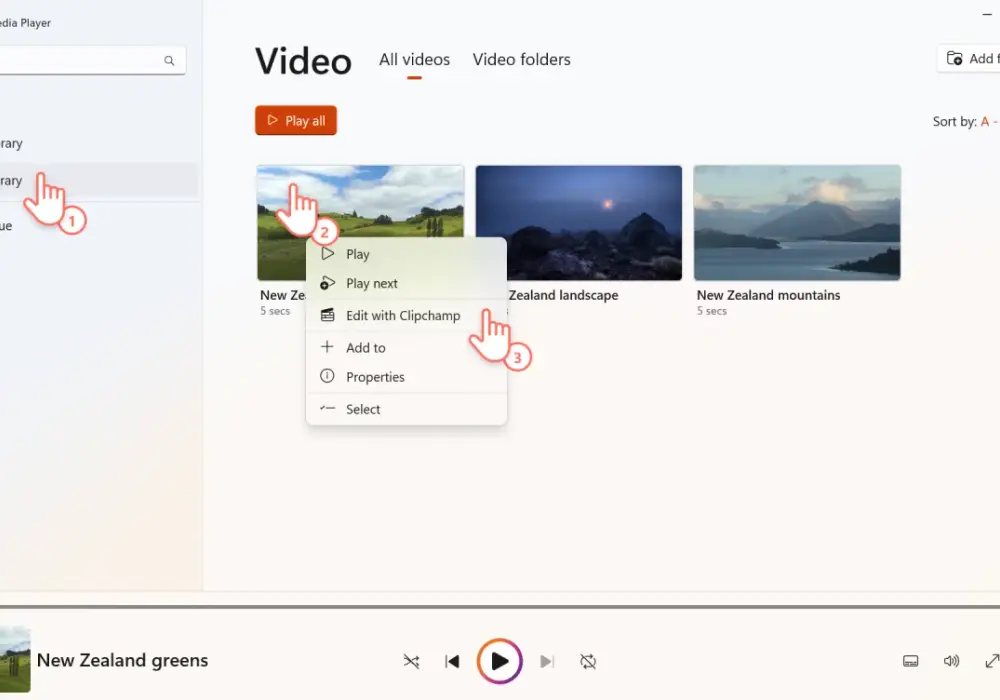Click the Clipchamp clapperboard icon
1000x700 pixels.
(327, 315)
